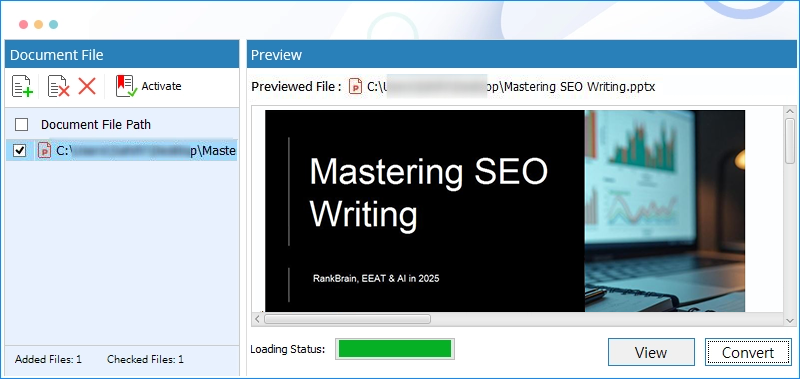Click the Checked Files: 1 status text
800x379 pixels.
click(x=145, y=359)
